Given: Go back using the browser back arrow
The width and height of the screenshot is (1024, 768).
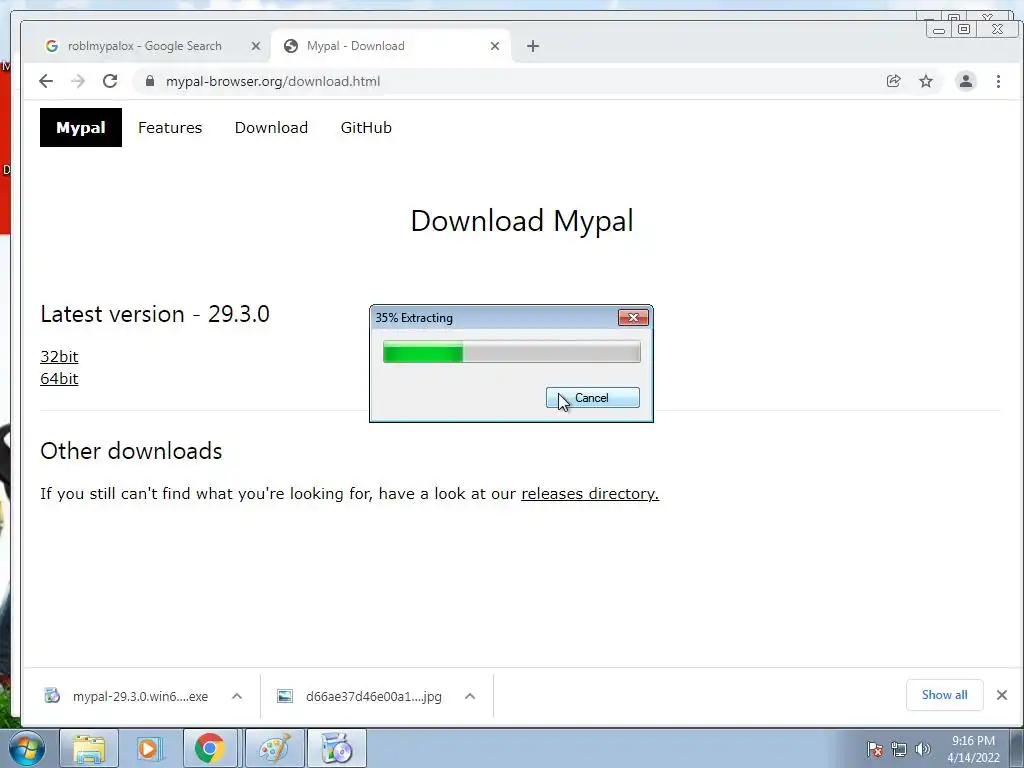Looking at the screenshot, I should tap(46, 81).
